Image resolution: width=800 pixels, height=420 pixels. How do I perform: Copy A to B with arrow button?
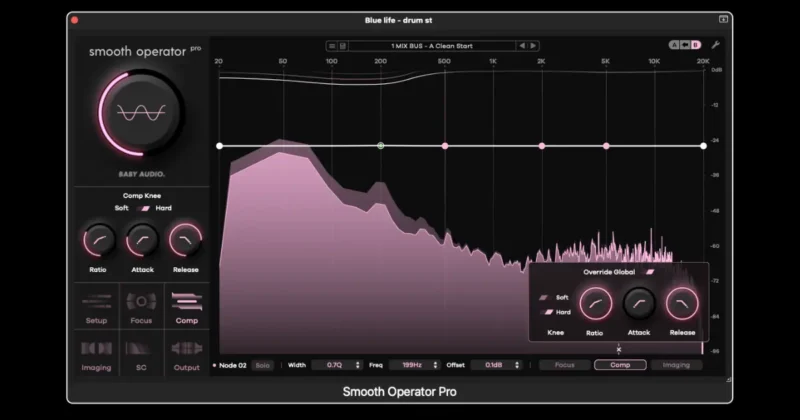click(x=685, y=45)
